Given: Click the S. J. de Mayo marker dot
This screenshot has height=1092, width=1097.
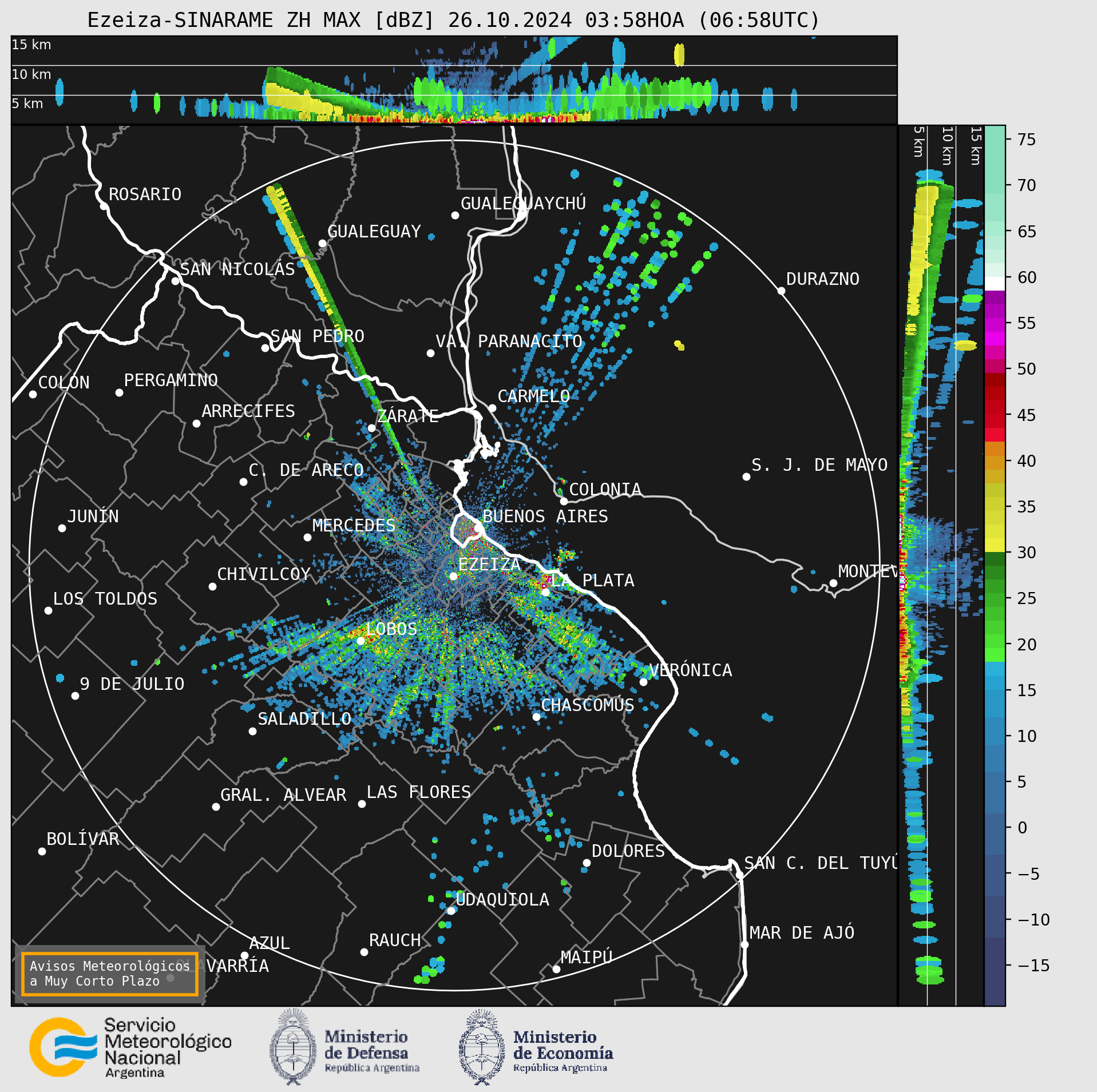Looking at the screenshot, I should click(746, 477).
